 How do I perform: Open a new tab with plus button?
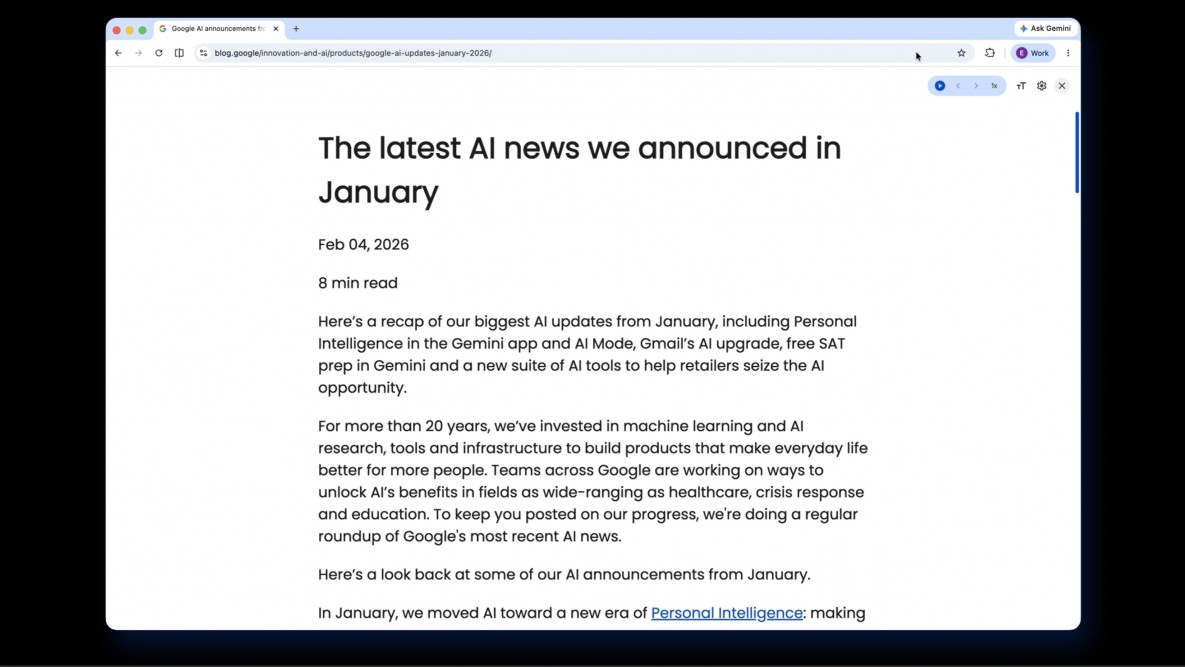point(296,29)
